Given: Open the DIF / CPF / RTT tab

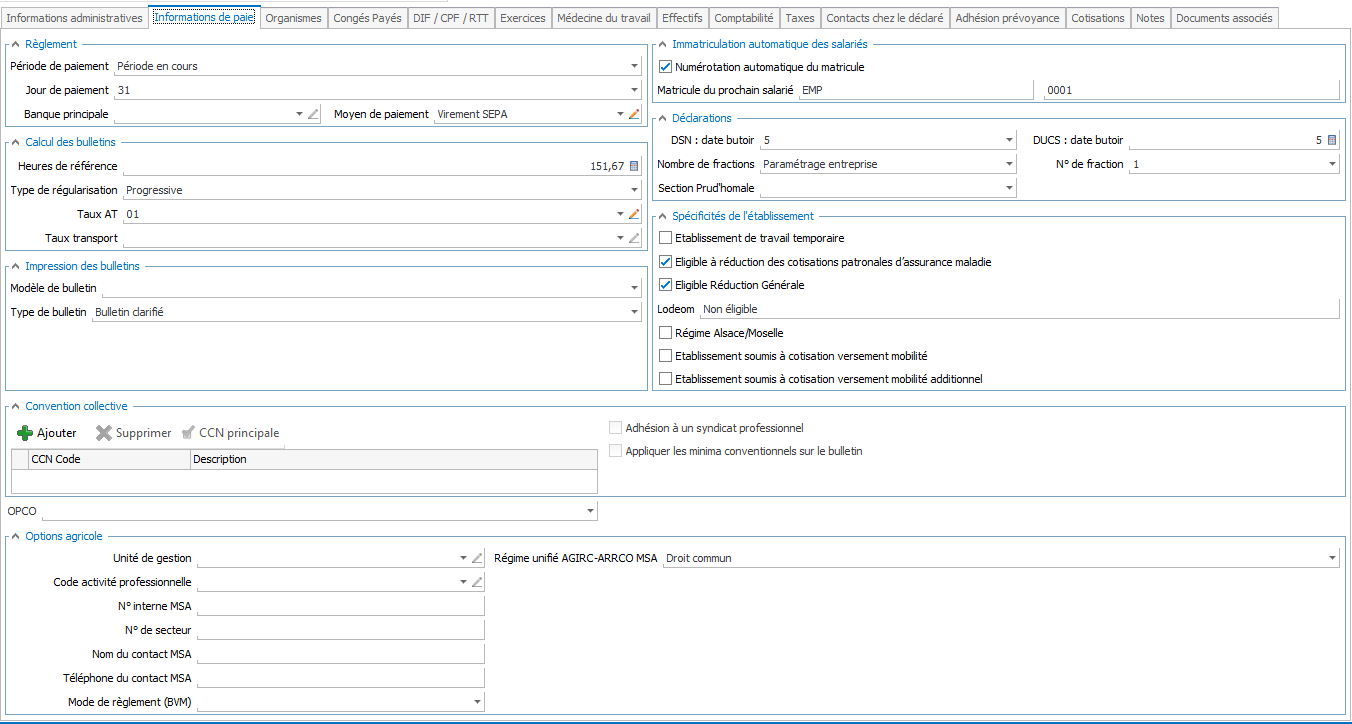Looking at the screenshot, I should click(x=451, y=18).
